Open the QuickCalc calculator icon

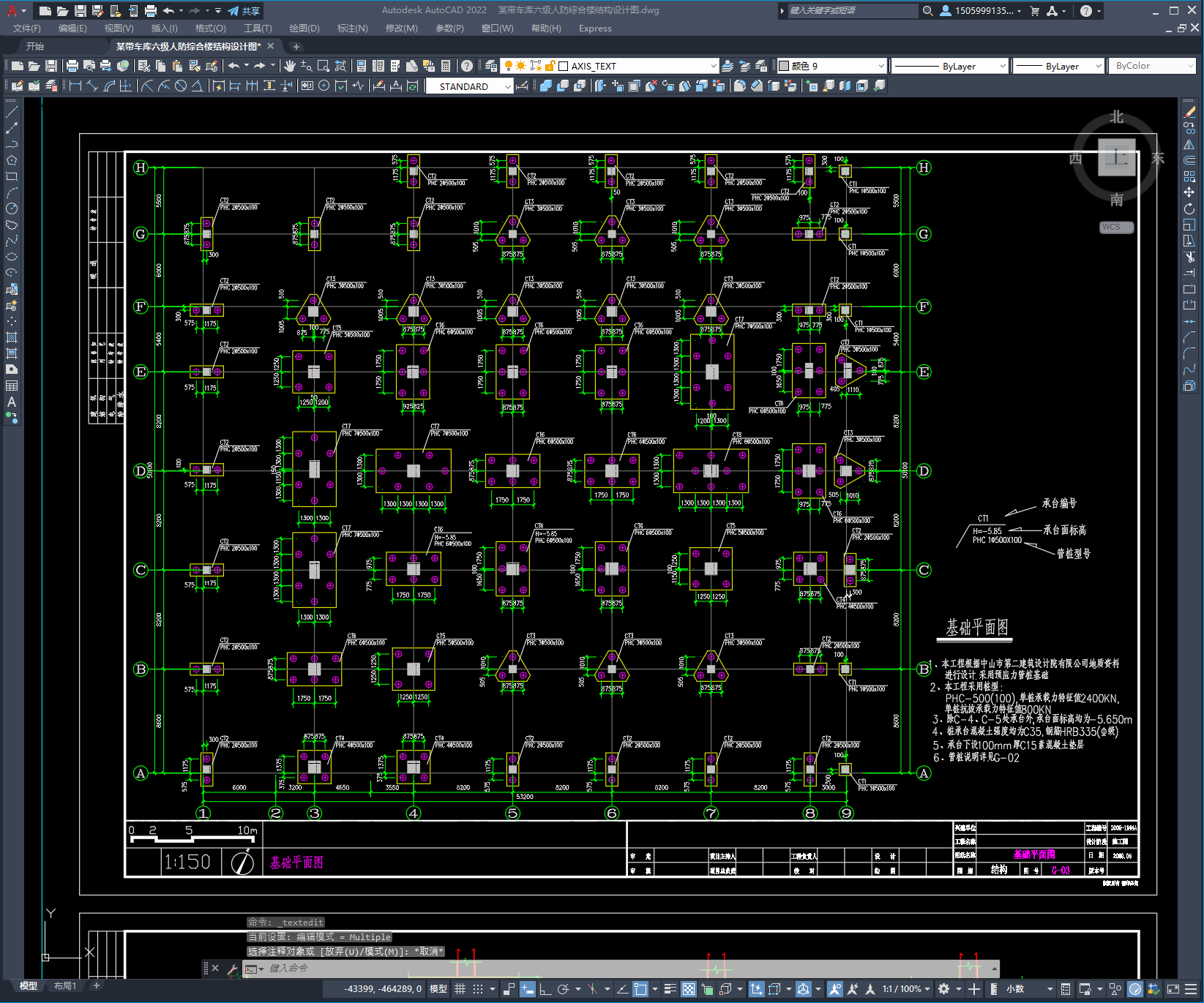(446, 66)
